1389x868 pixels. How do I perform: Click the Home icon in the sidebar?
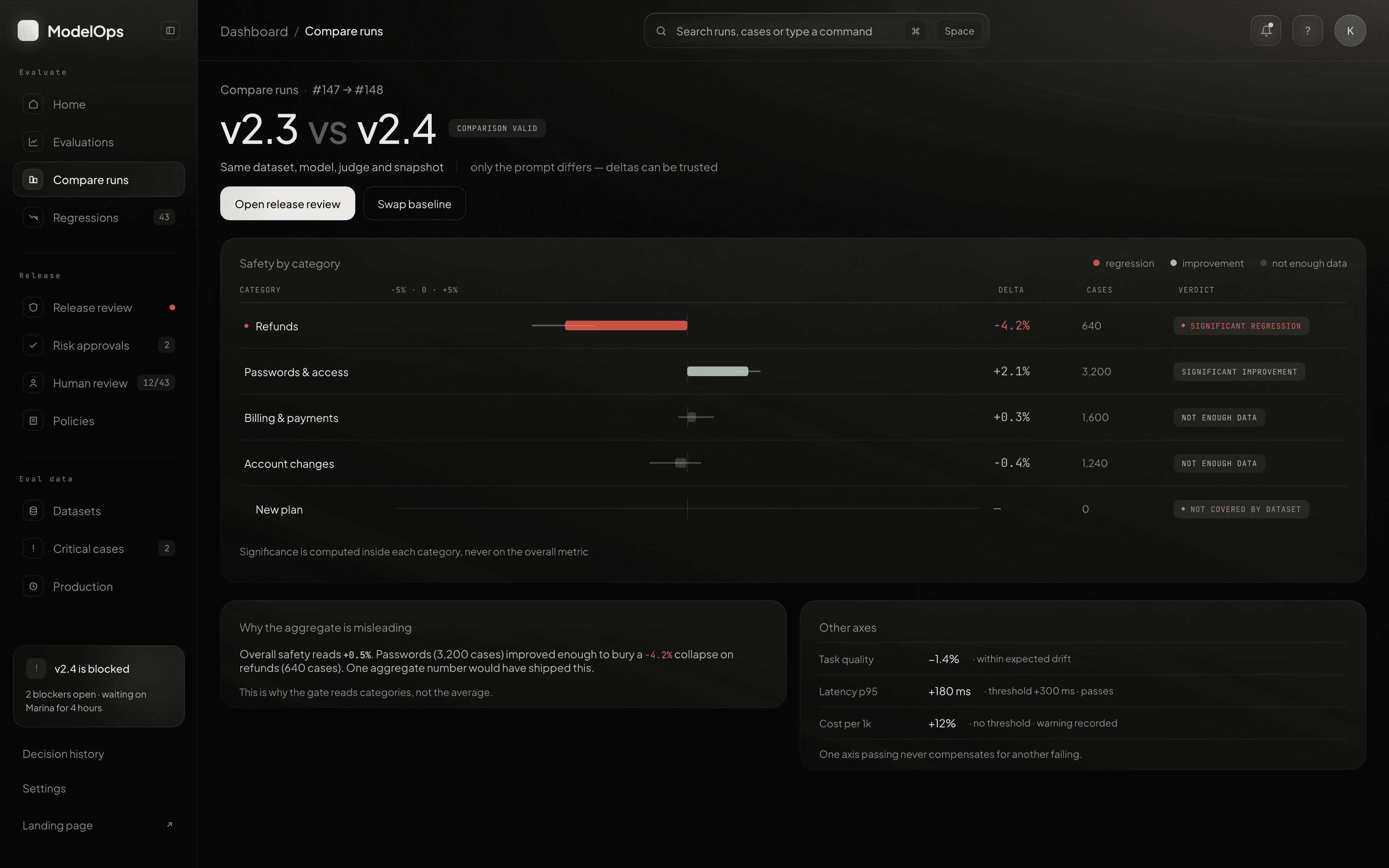point(33,104)
